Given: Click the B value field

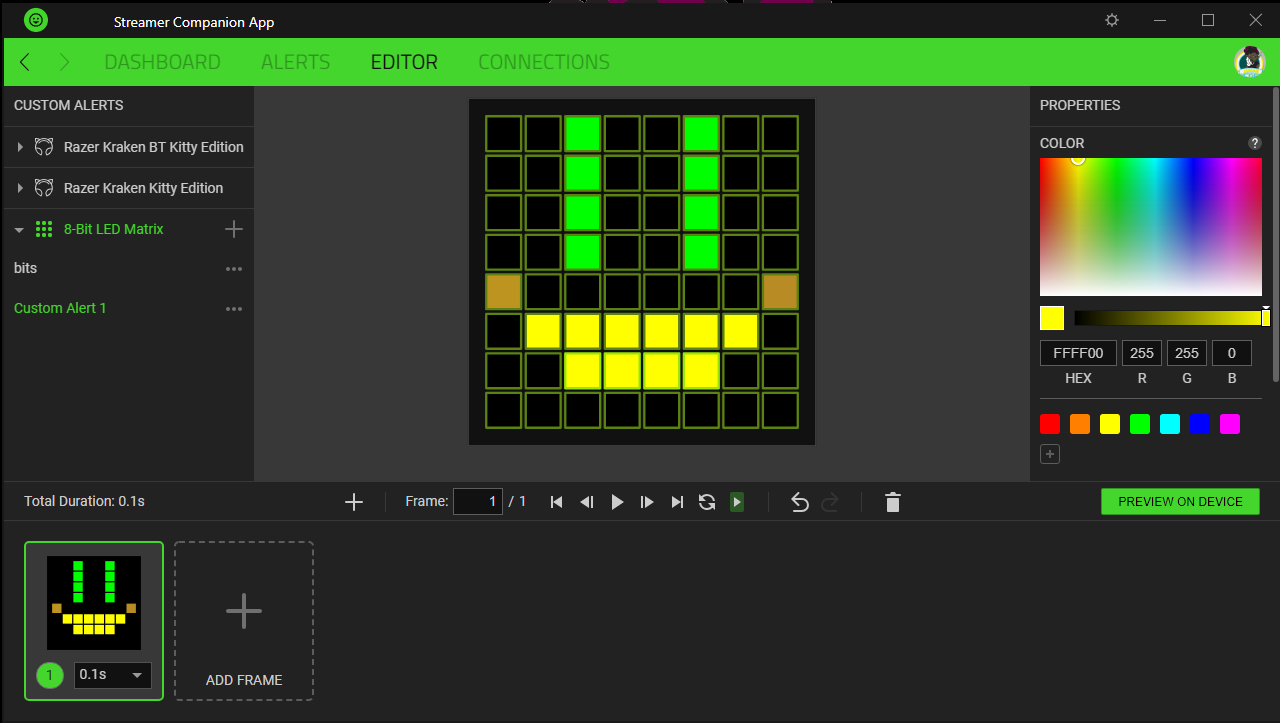Looking at the screenshot, I should coord(1232,353).
